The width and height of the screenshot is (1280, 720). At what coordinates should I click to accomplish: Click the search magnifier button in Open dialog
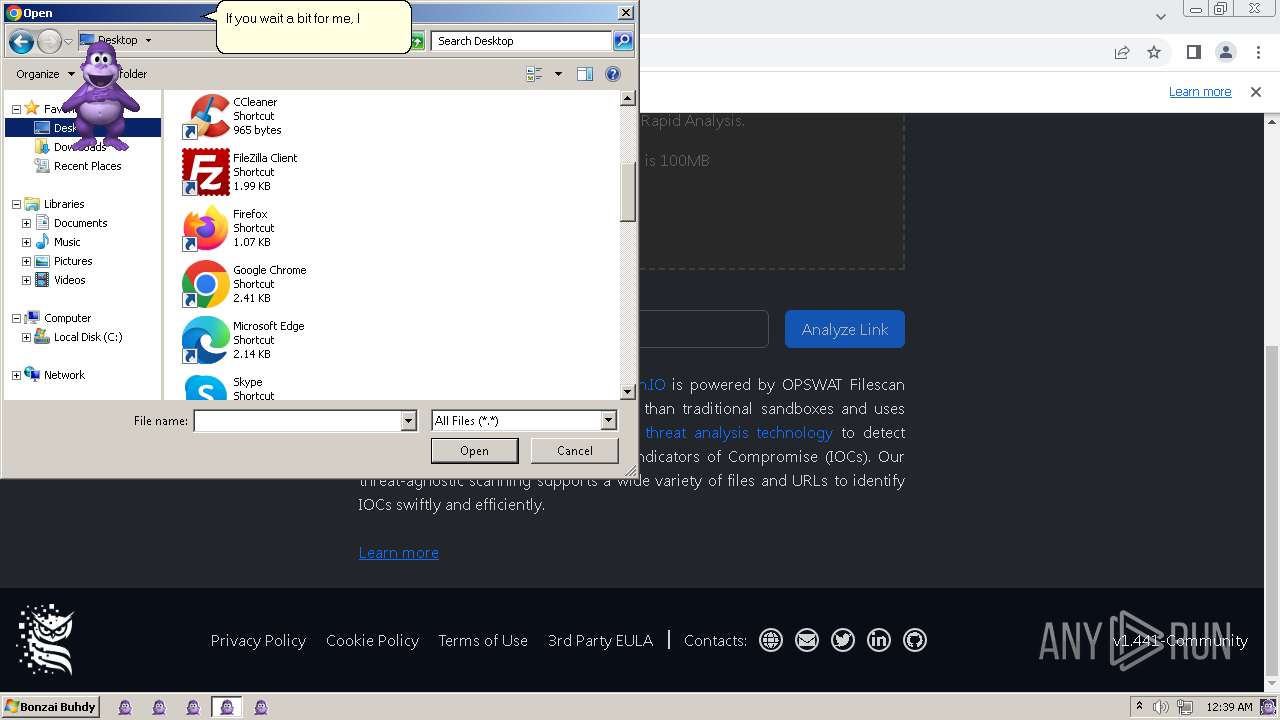point(623,41)
